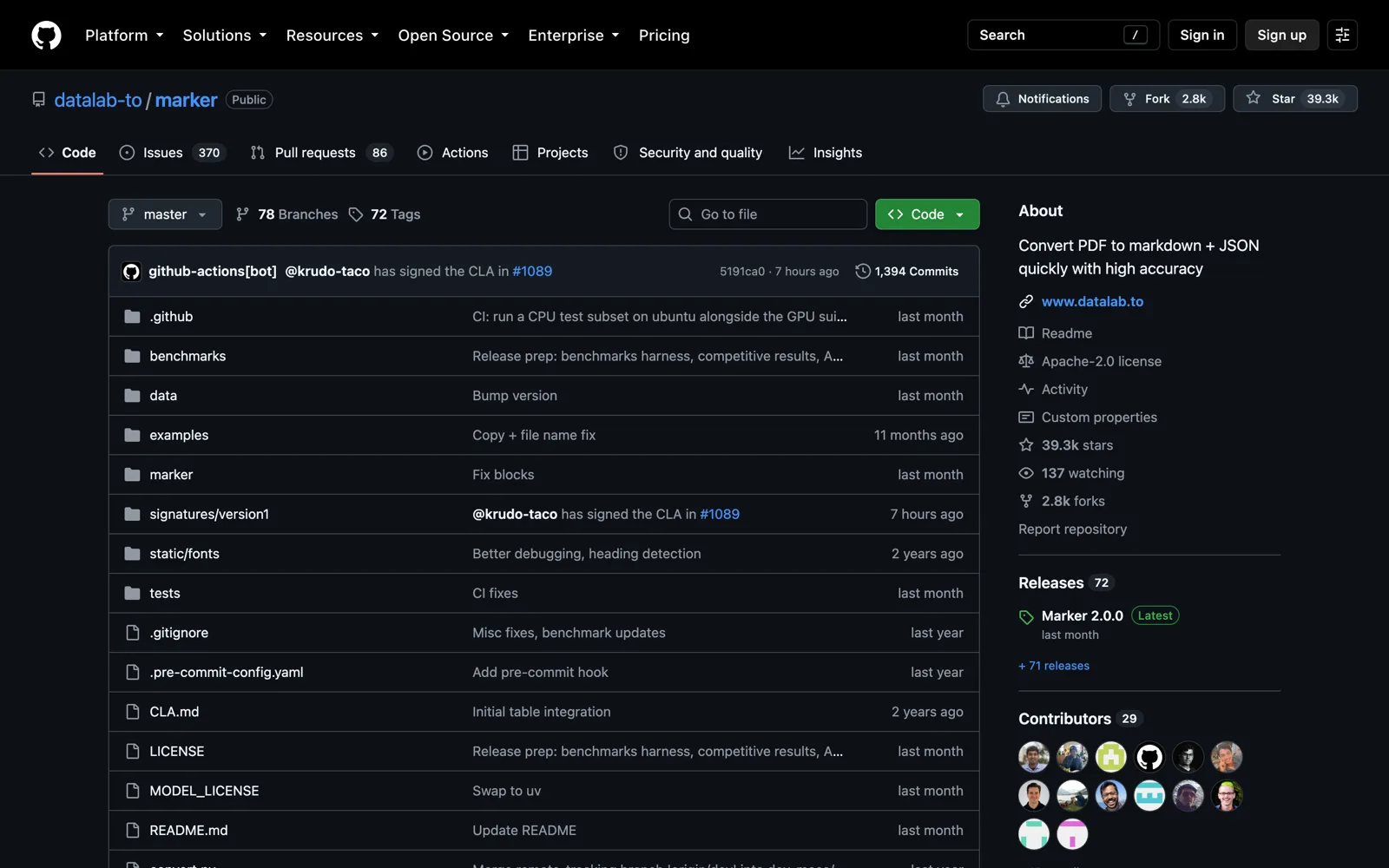Open the commit history clock icon
Image resolution: width=1389 pixels, height=868 pixels.
[862, 272]
